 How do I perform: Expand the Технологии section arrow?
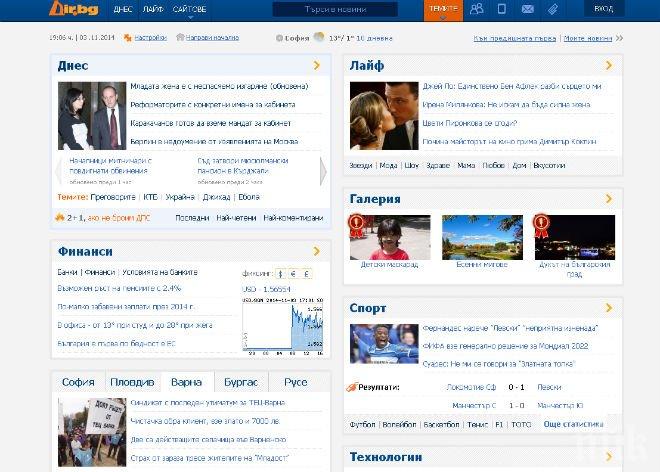609,456
